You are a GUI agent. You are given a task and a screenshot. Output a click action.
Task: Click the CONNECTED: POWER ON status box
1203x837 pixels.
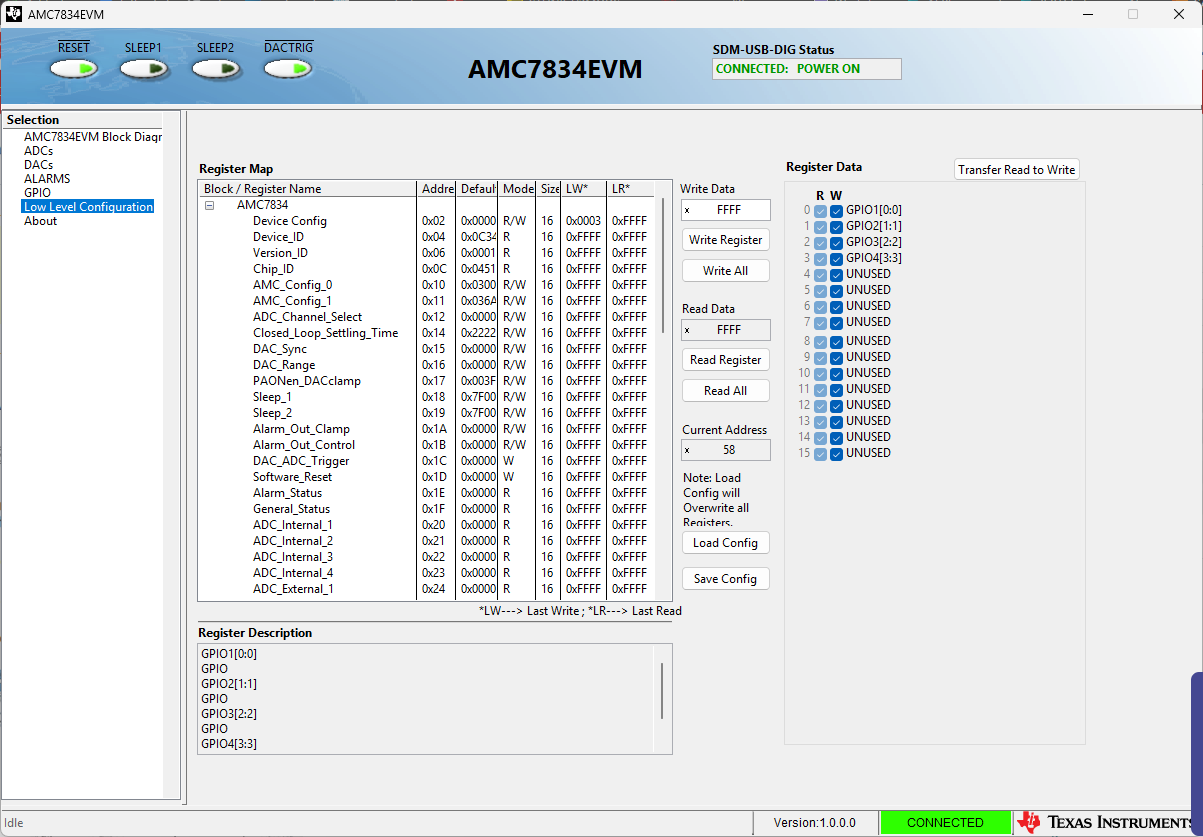point(807,69)
